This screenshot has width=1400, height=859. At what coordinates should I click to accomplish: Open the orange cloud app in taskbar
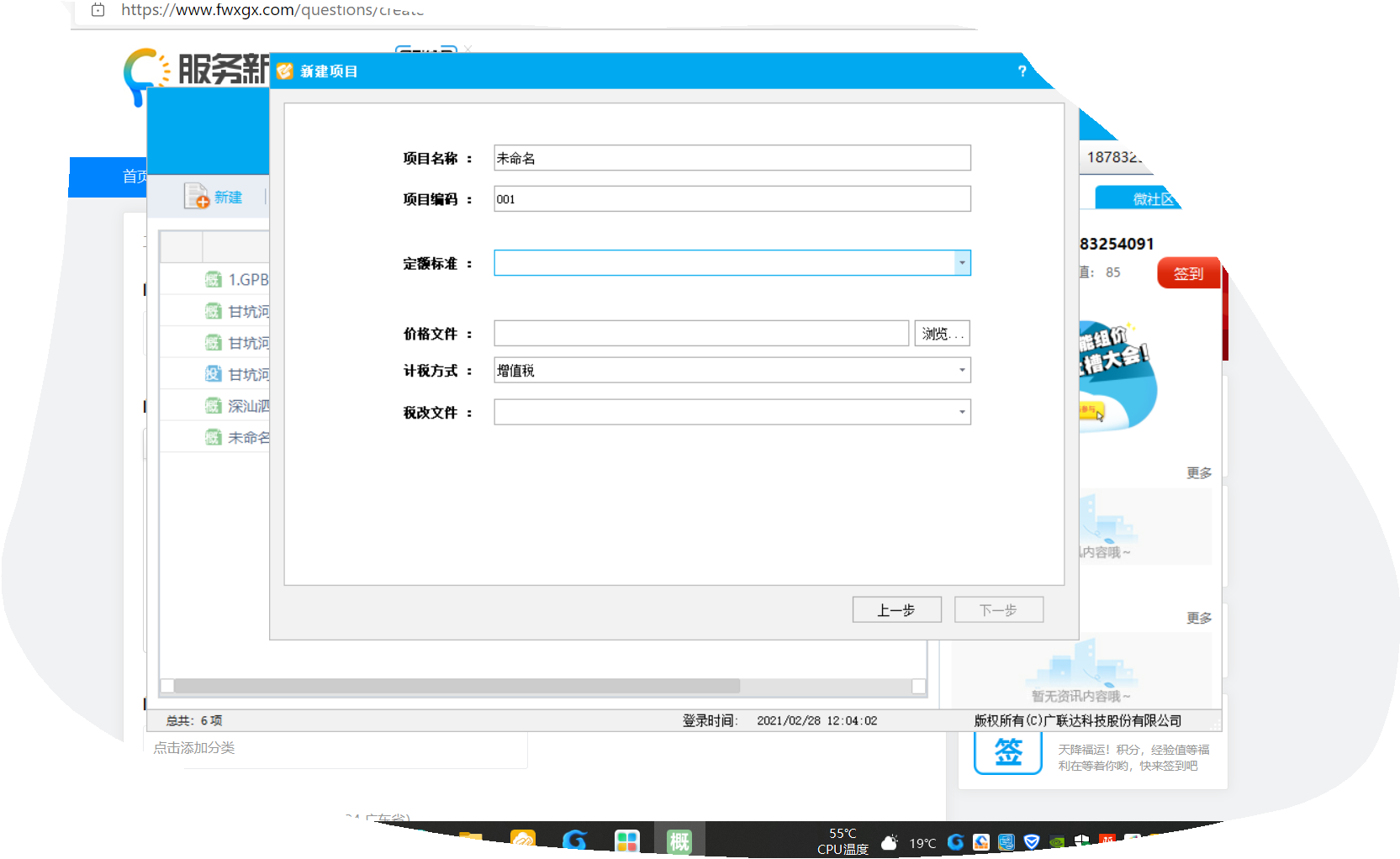(523, 841)
